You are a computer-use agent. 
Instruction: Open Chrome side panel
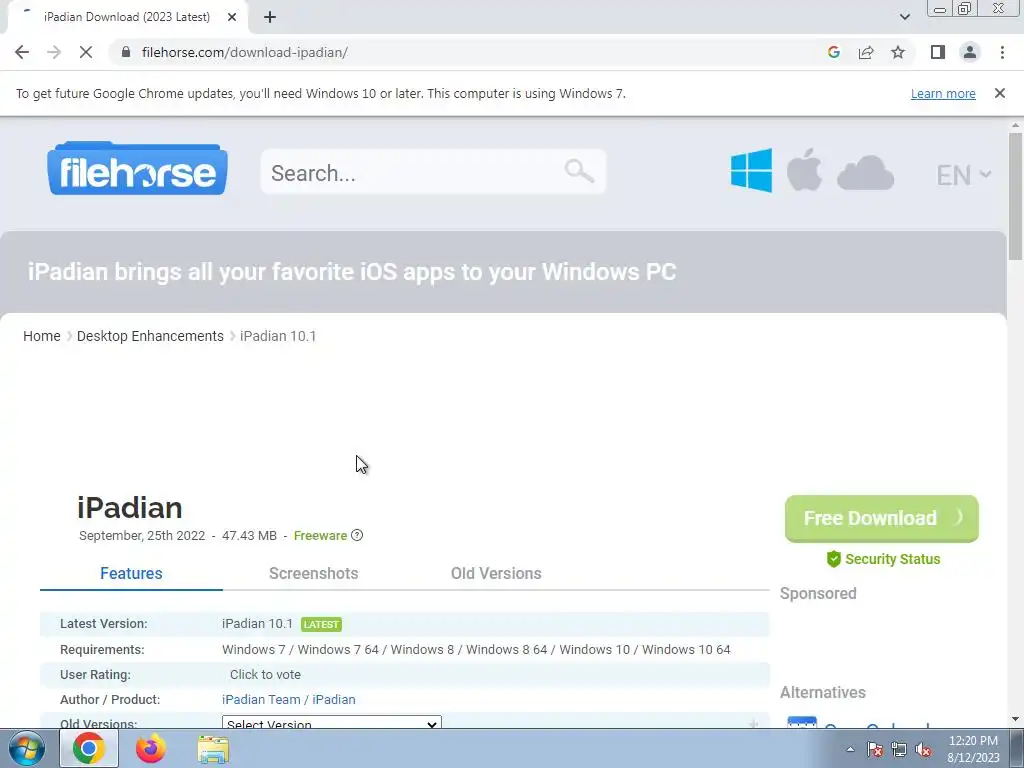click(938, 52)
